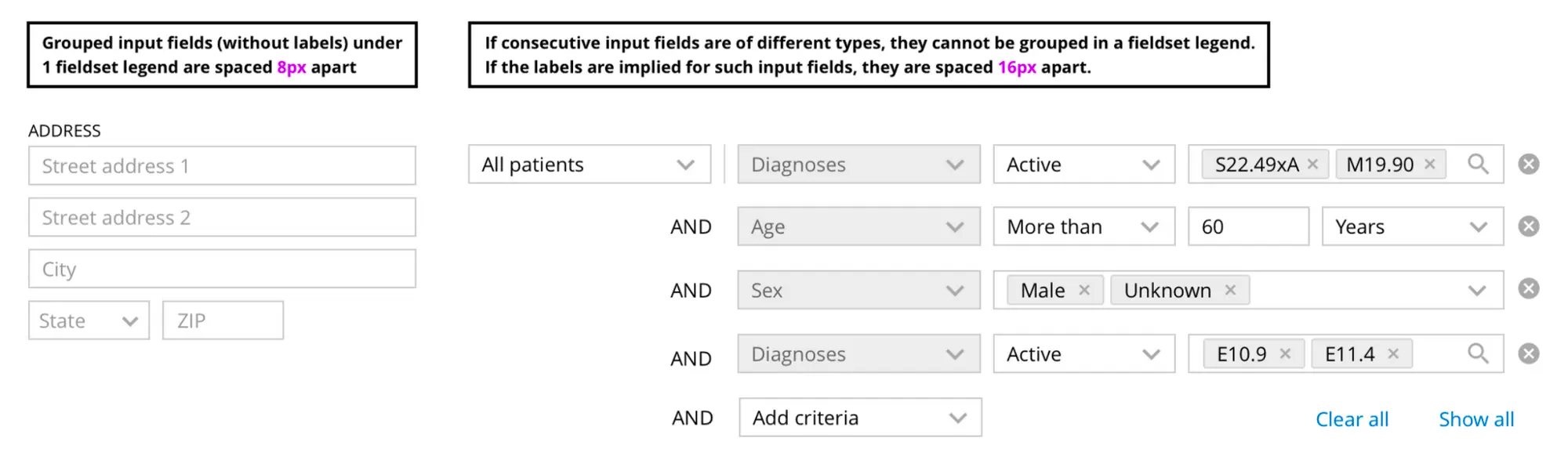
Task: Open the More than comparison dropdown
Action: [x=1083, y=226]
